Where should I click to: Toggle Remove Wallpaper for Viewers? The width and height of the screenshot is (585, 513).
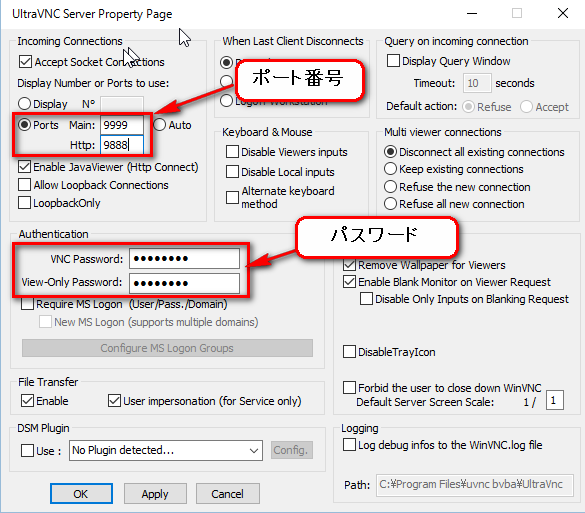[349, 265]
